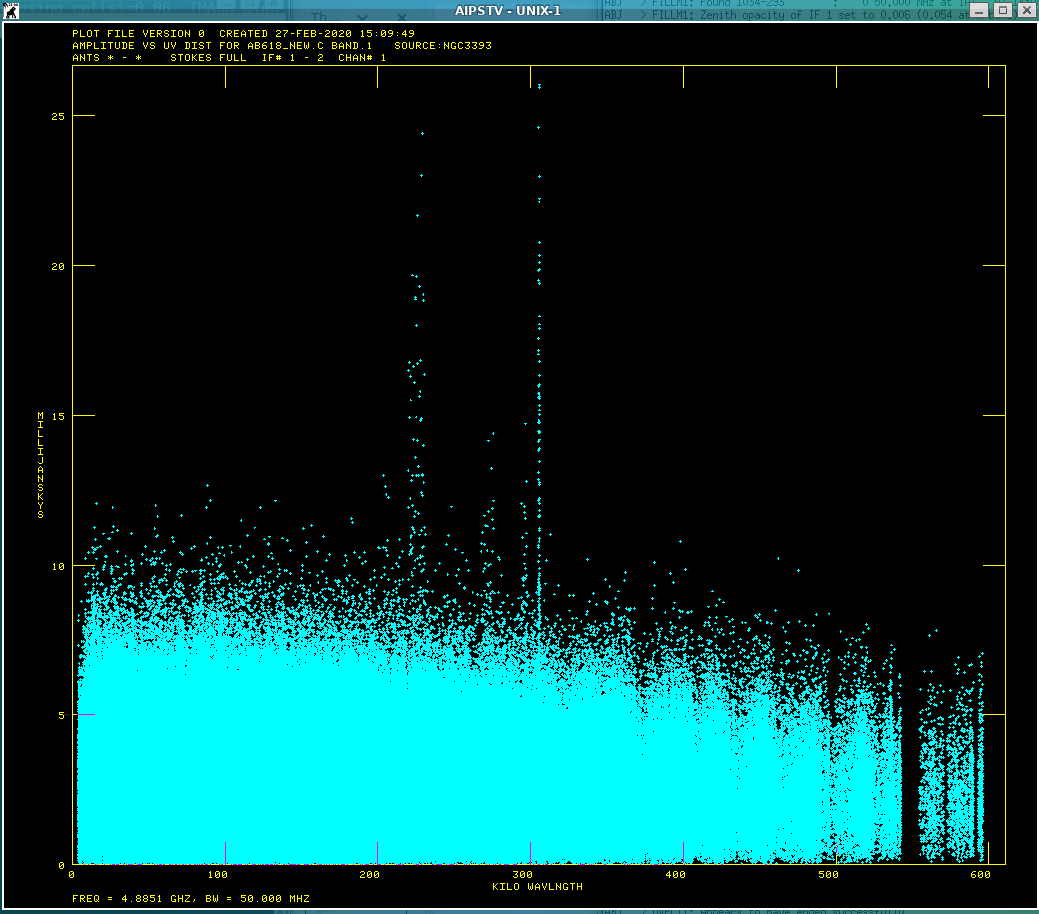Maximize the AIPSTV window
The height and width of the screenshot is (914, 1039).
[x=1002, y=10]
